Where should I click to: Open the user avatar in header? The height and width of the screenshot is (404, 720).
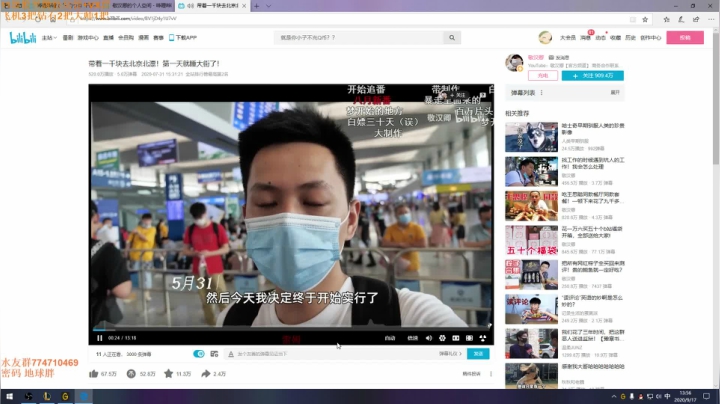coord(545,37)
